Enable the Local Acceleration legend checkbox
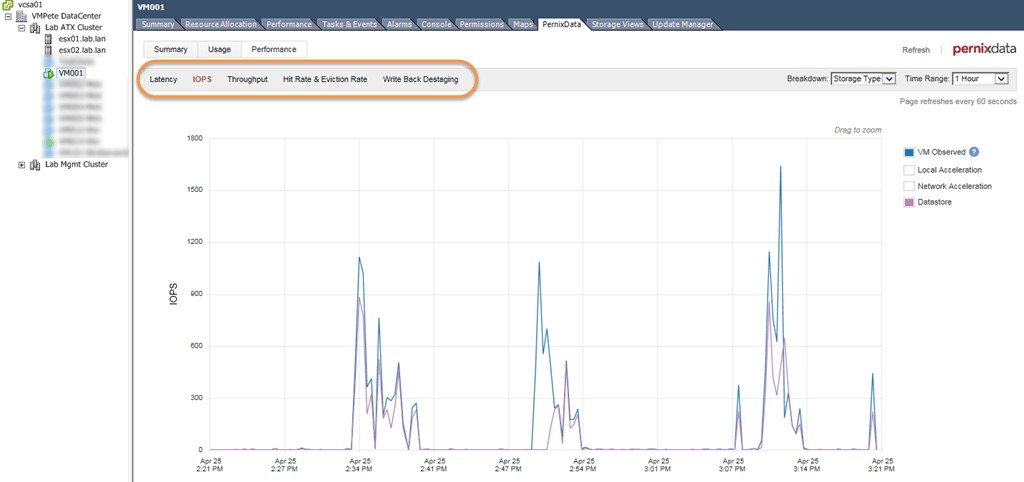This screenshot has width=1024, height=482. (x=908, y=170)
